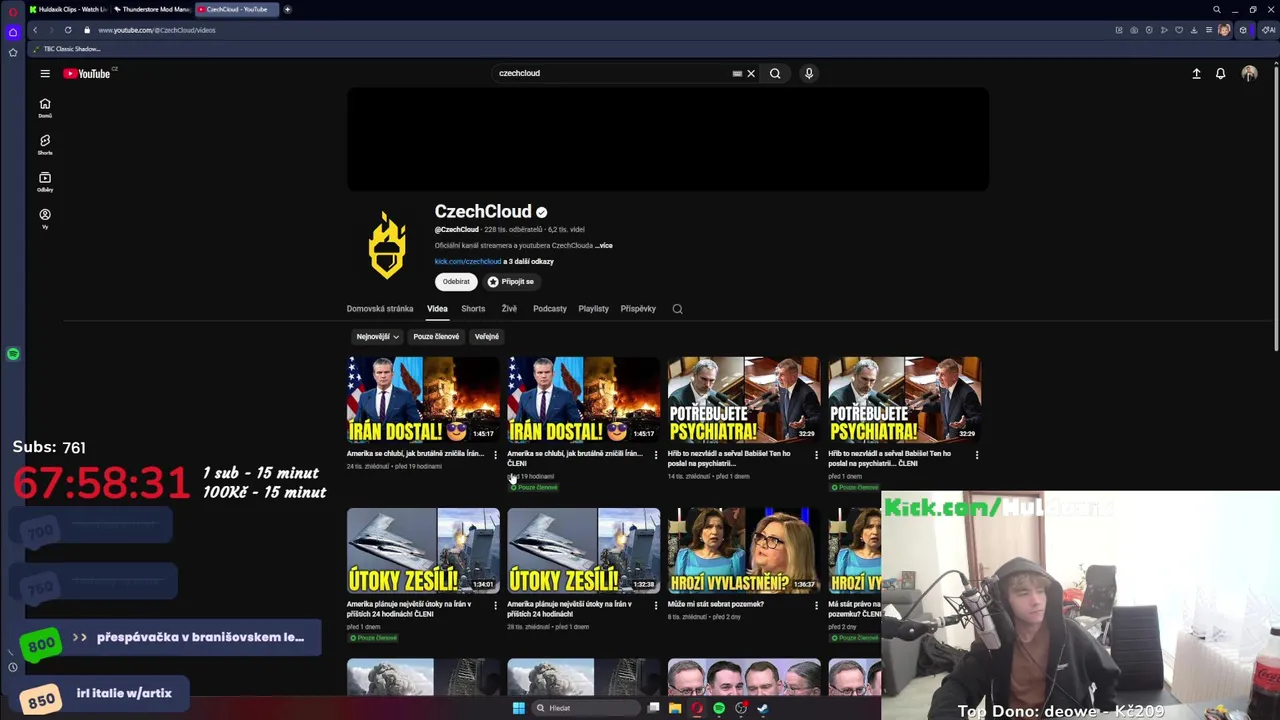
Task: Toggle the Veřejné filter chip
Action: 487,337
